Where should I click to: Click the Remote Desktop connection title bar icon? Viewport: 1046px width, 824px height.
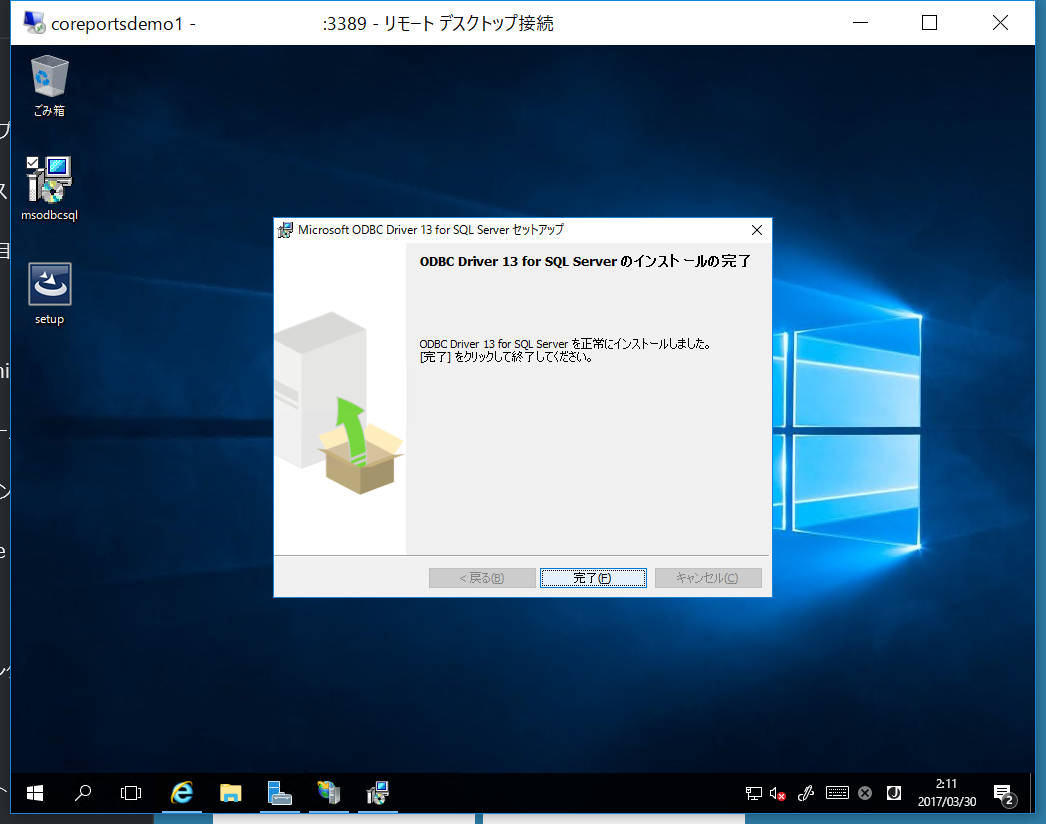[x=34, y=23]
